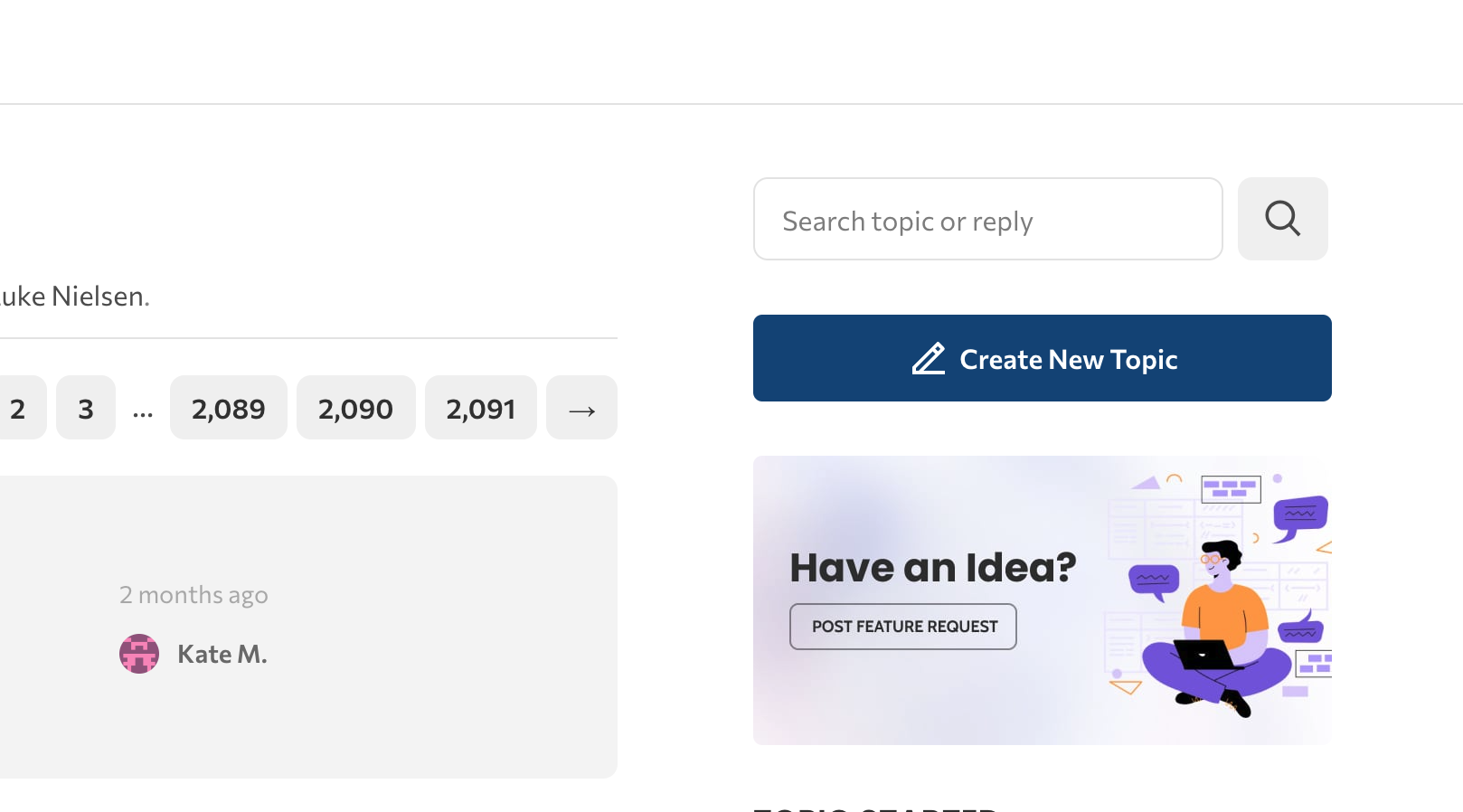Click the large purple speech bubble in the banner
Screen dimensions: 1463x812
point(1300,515)
